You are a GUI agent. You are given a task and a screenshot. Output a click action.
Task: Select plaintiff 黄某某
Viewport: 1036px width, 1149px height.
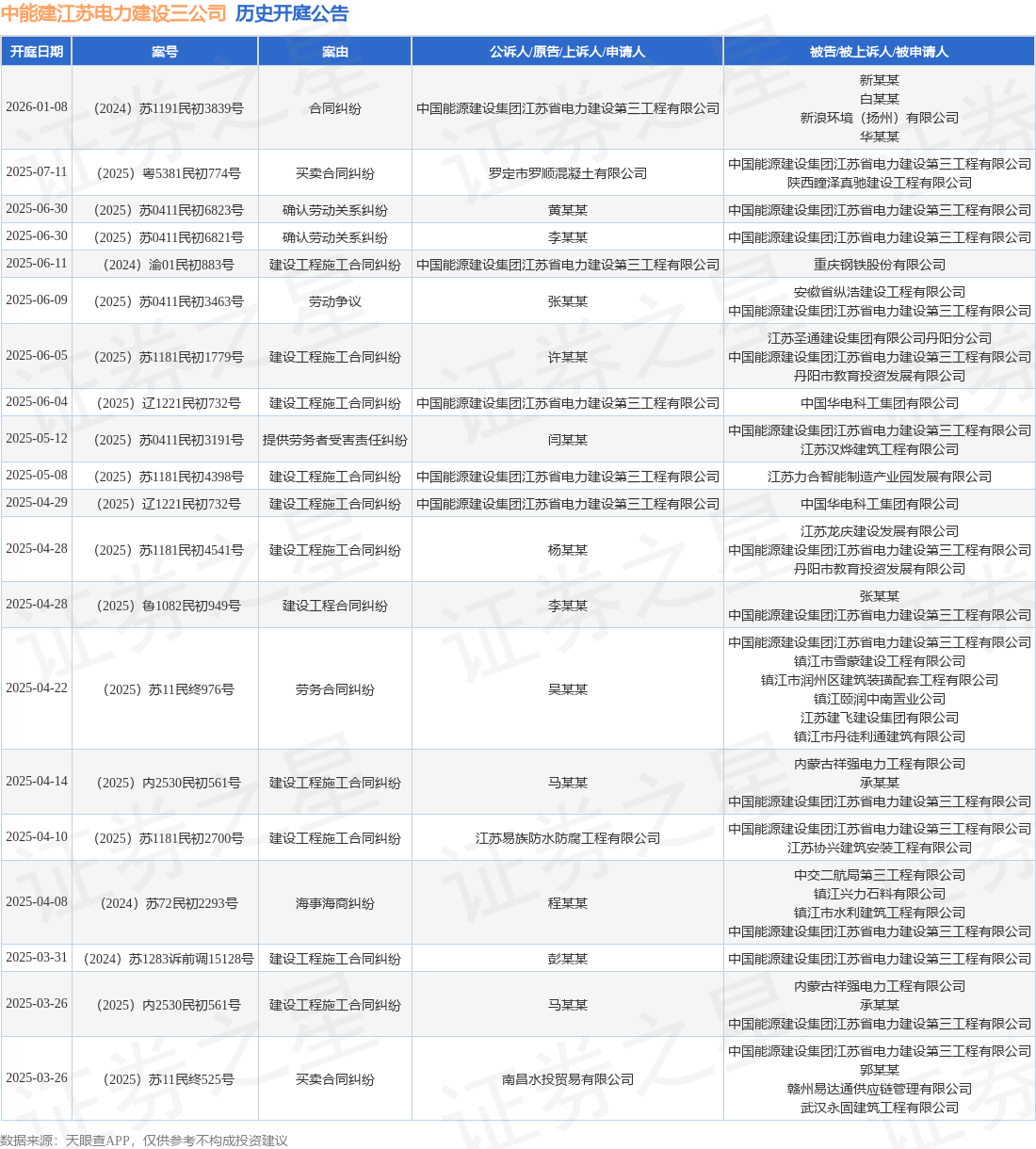568,210
